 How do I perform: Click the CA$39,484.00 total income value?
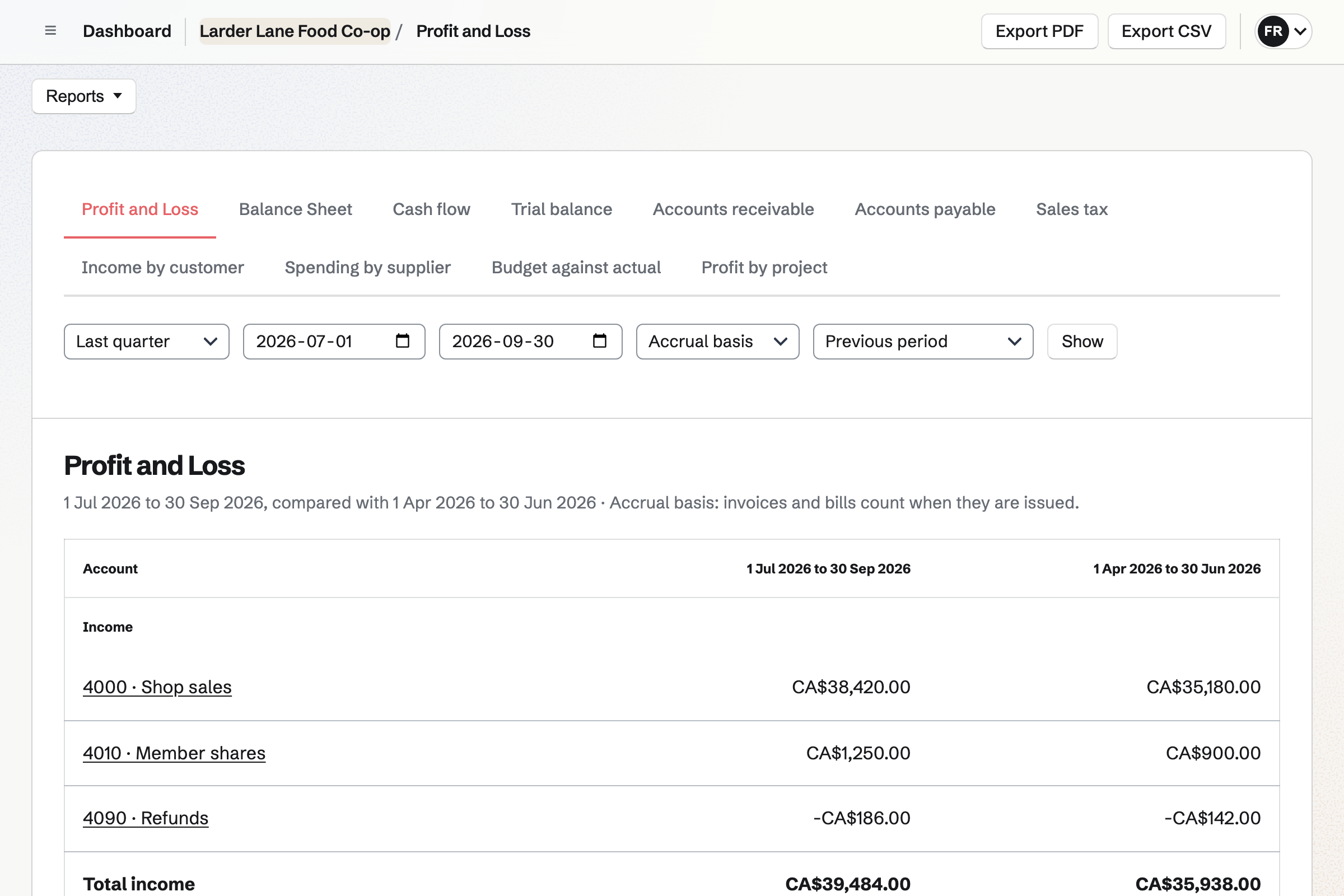click(x=848, y=884)
